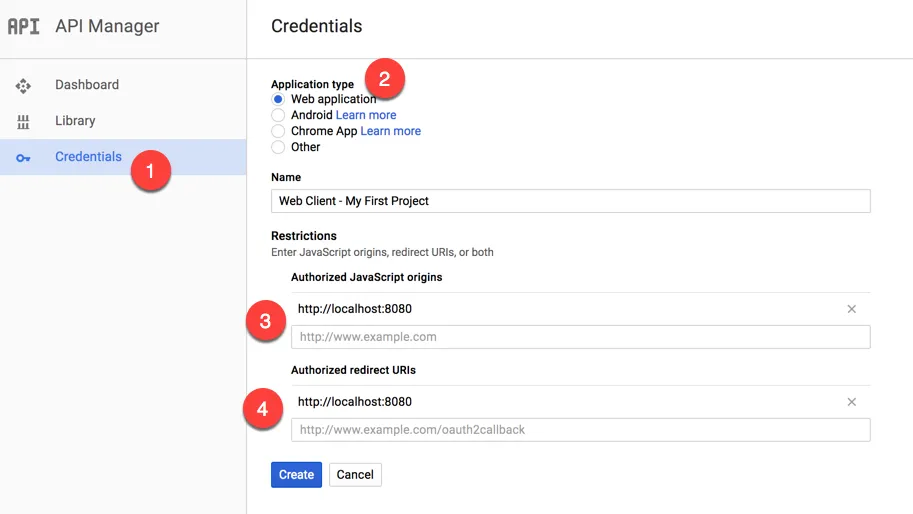913x514 pixels.
Task: Click the Name field label
Action: 286,178
